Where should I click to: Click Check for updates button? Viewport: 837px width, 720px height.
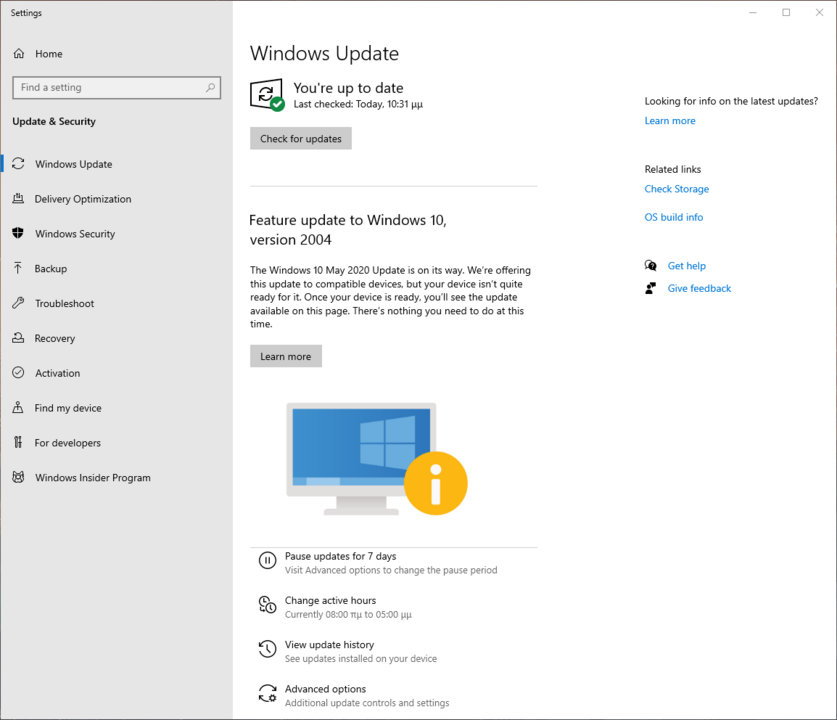pyautogui.click(x=301, y=138)
